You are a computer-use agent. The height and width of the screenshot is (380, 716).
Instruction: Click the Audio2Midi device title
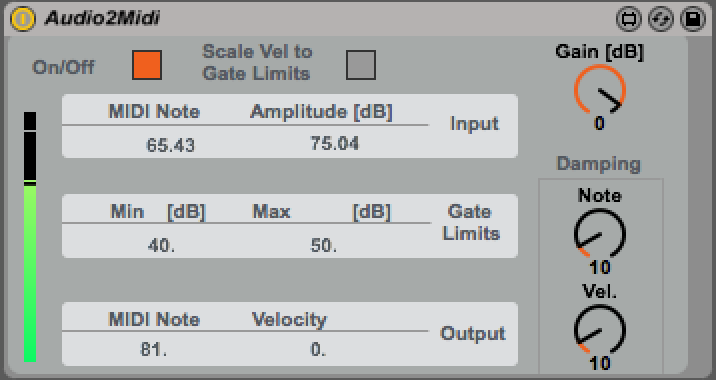pyautogui.click(x=102, y=18)
